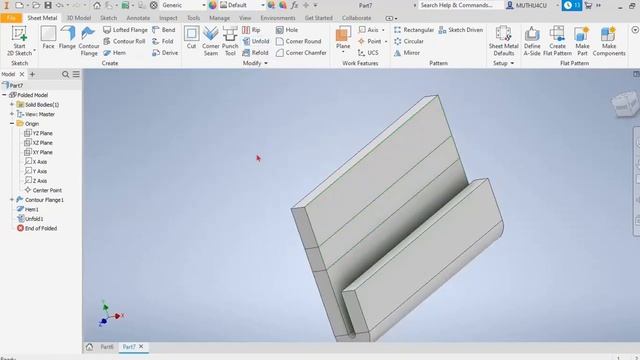The height and width of the screenshot is (360, 640).
Task: Open the Modify panel dropdown
Action: point(255,63)
